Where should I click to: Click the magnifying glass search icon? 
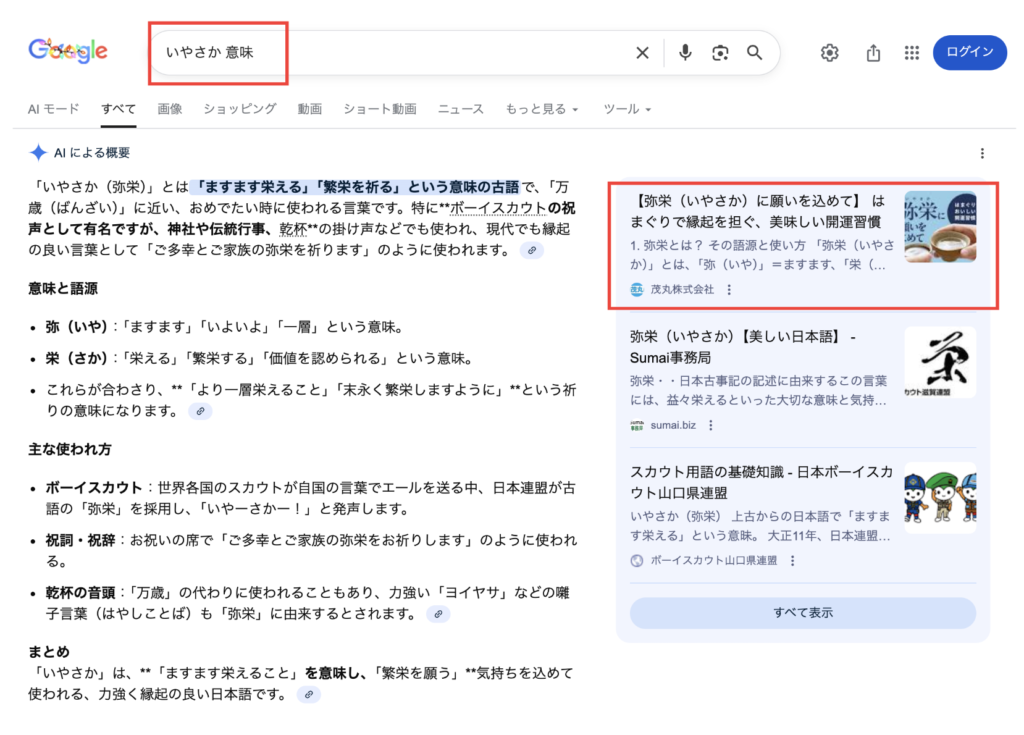[755, 53]
